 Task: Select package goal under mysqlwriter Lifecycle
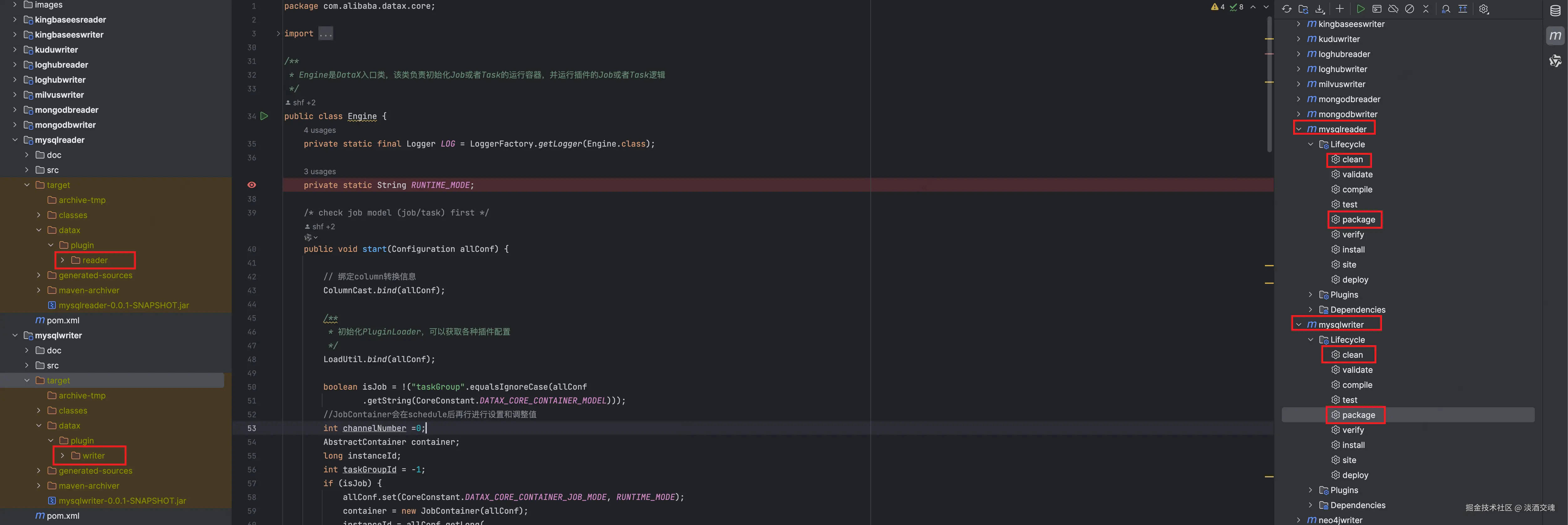[x=1358, y=415]
